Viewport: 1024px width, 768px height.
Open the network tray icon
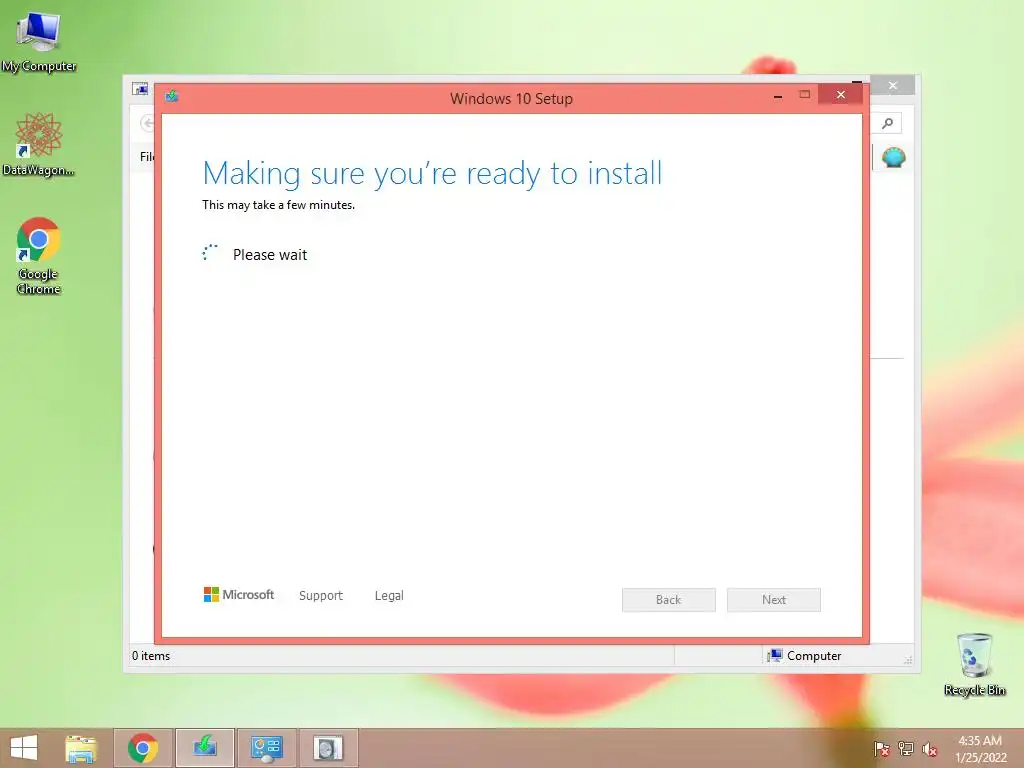[906, 749]
